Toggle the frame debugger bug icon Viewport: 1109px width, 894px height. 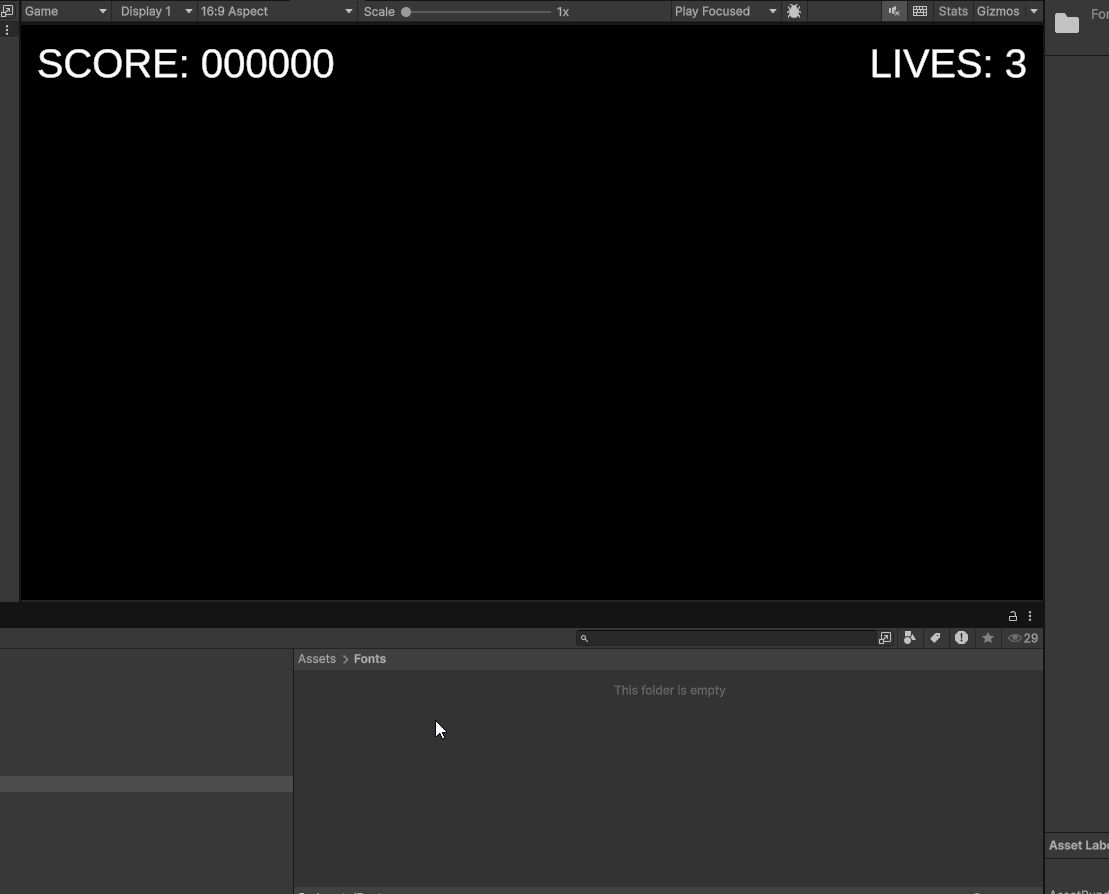(794, 11)
